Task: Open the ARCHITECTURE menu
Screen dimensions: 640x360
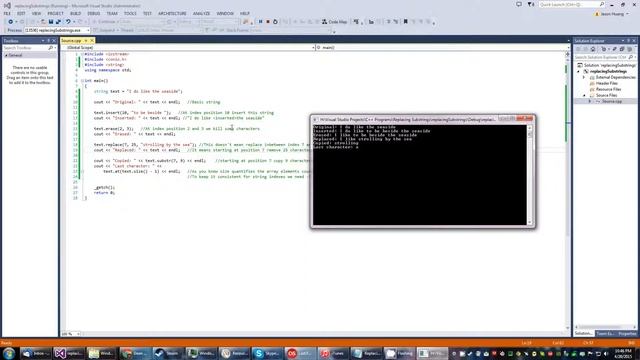Action: (x=172, y=13)
